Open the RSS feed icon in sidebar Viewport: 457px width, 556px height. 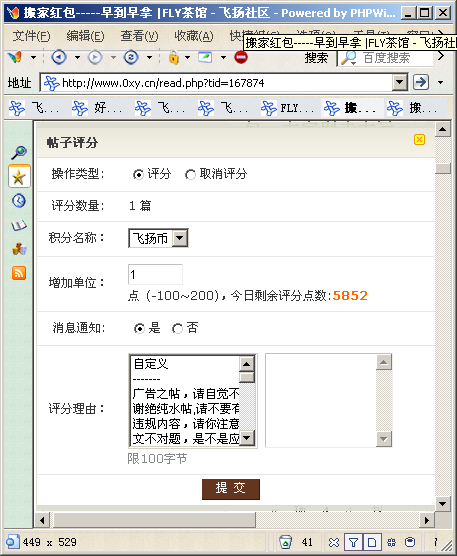(x=19, y=273)
